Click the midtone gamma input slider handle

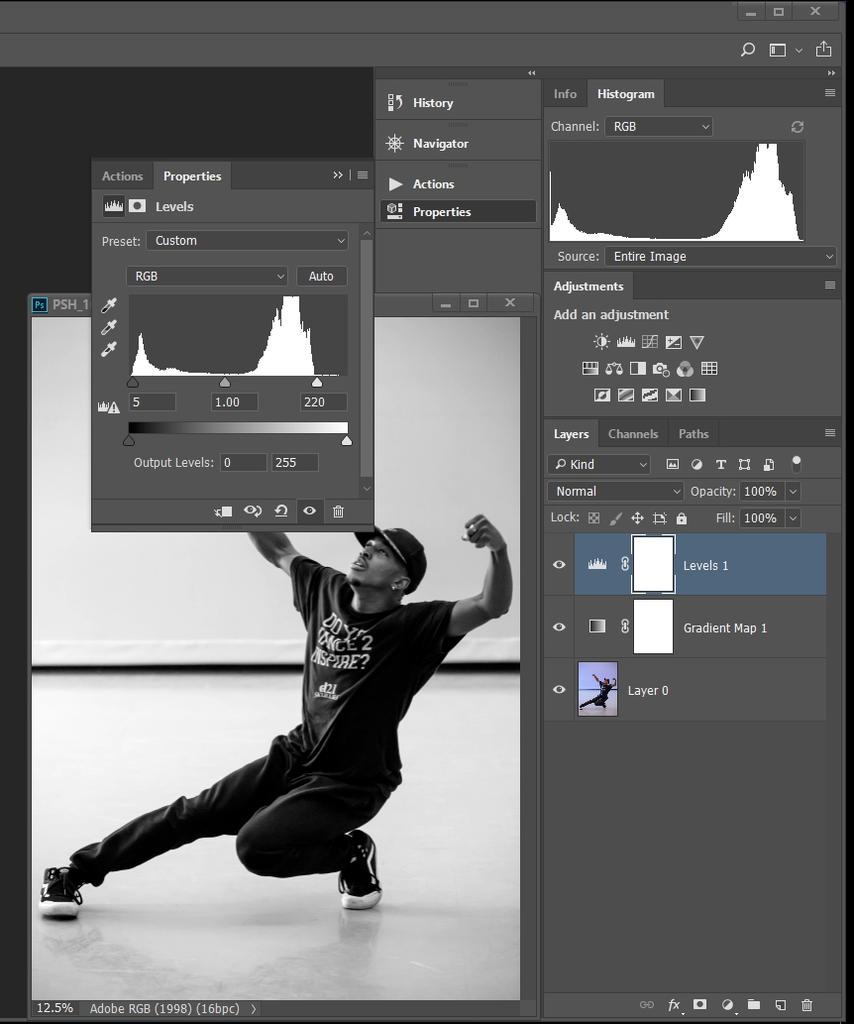225,382
